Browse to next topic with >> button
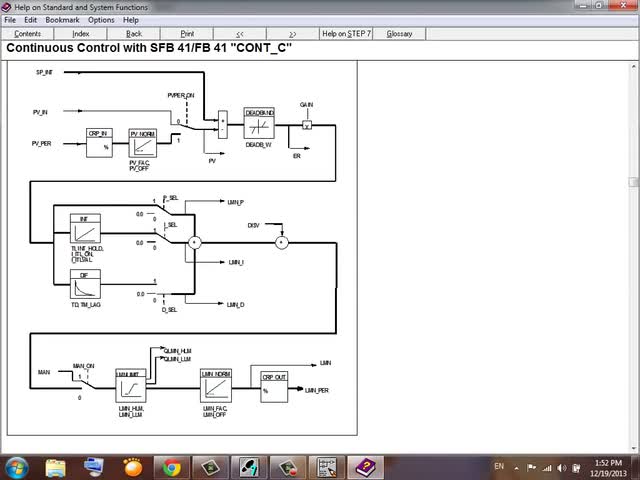The width and height of the screenshot is (640, 480). coord(293,34)
